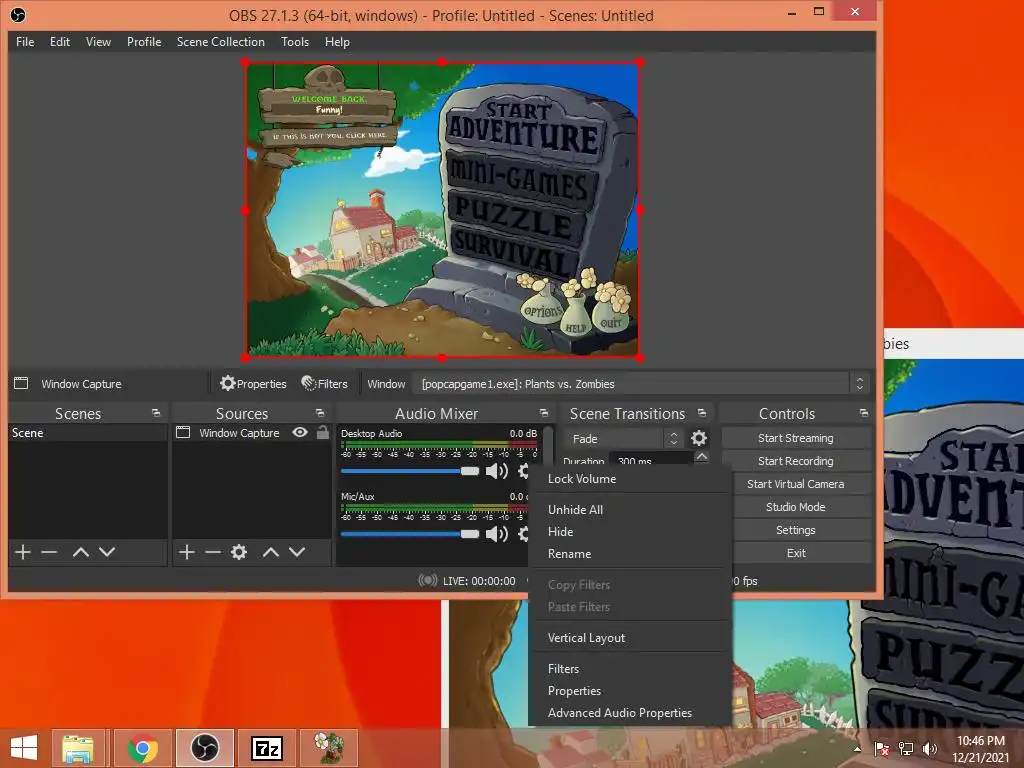Mute Mic/Aux speaker icon

coord(497,534)
